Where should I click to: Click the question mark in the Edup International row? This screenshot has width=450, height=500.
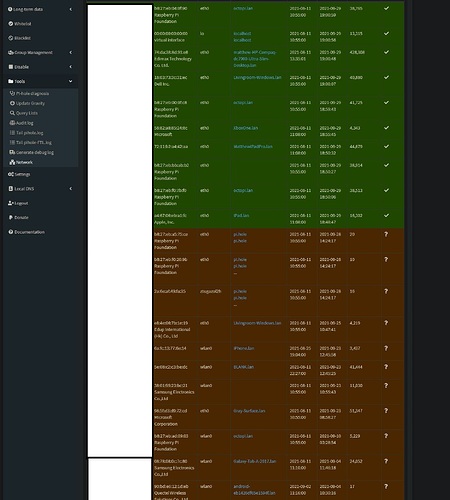click(386, 323)
